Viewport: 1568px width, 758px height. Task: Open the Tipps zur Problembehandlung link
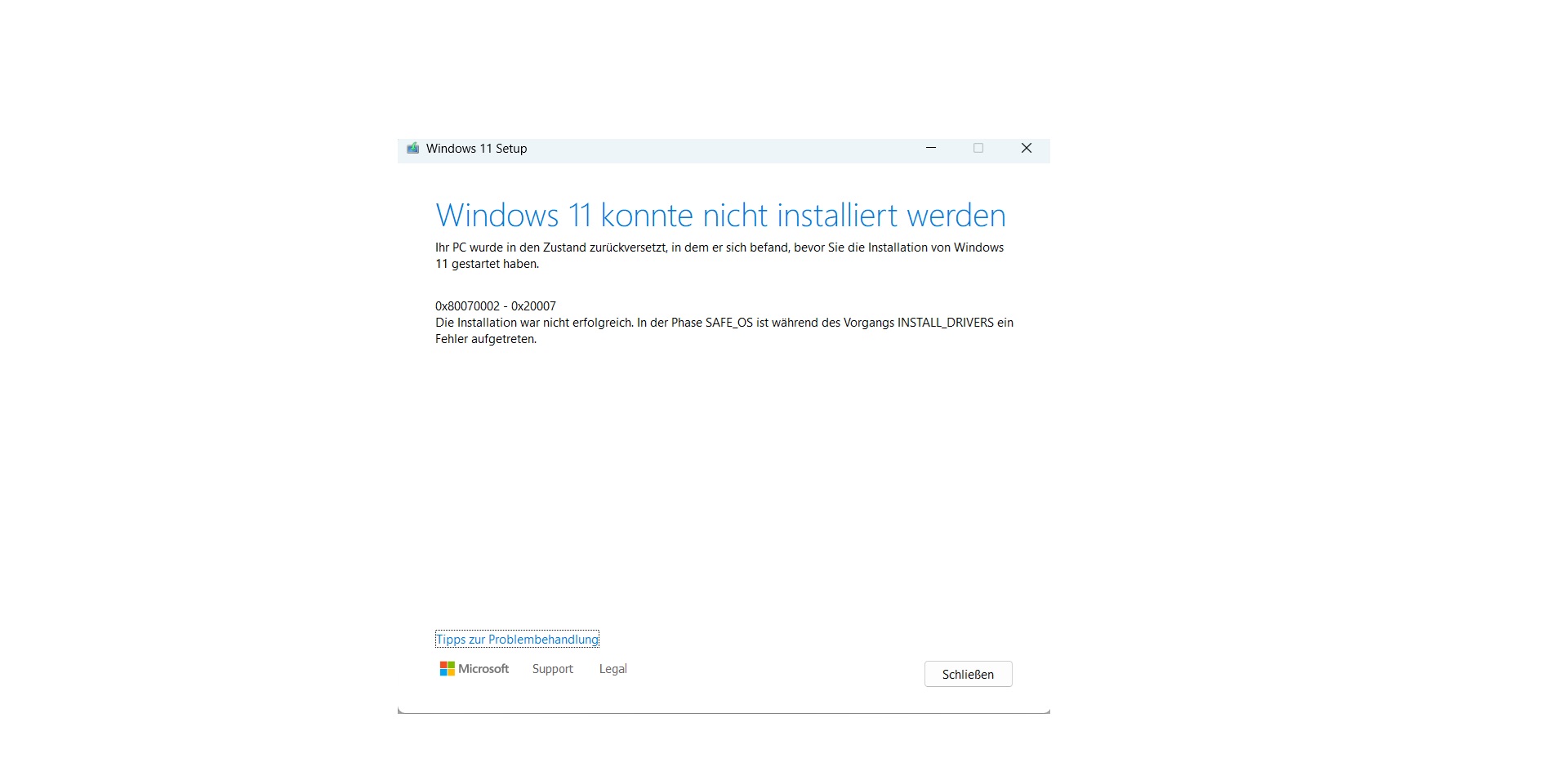517,640
